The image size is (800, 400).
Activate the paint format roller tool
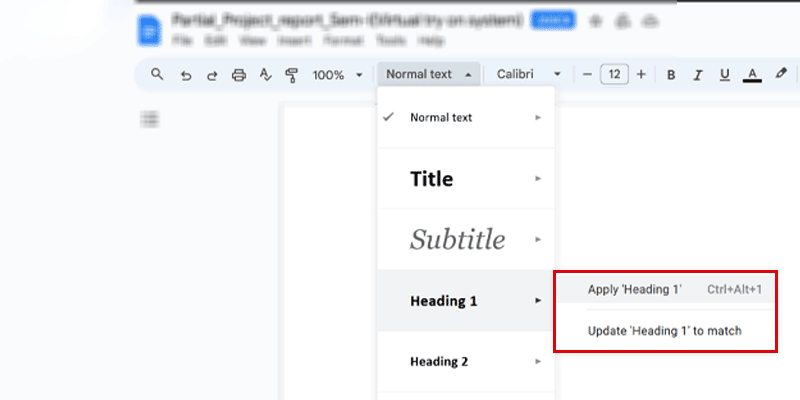(x=291, y=76)
